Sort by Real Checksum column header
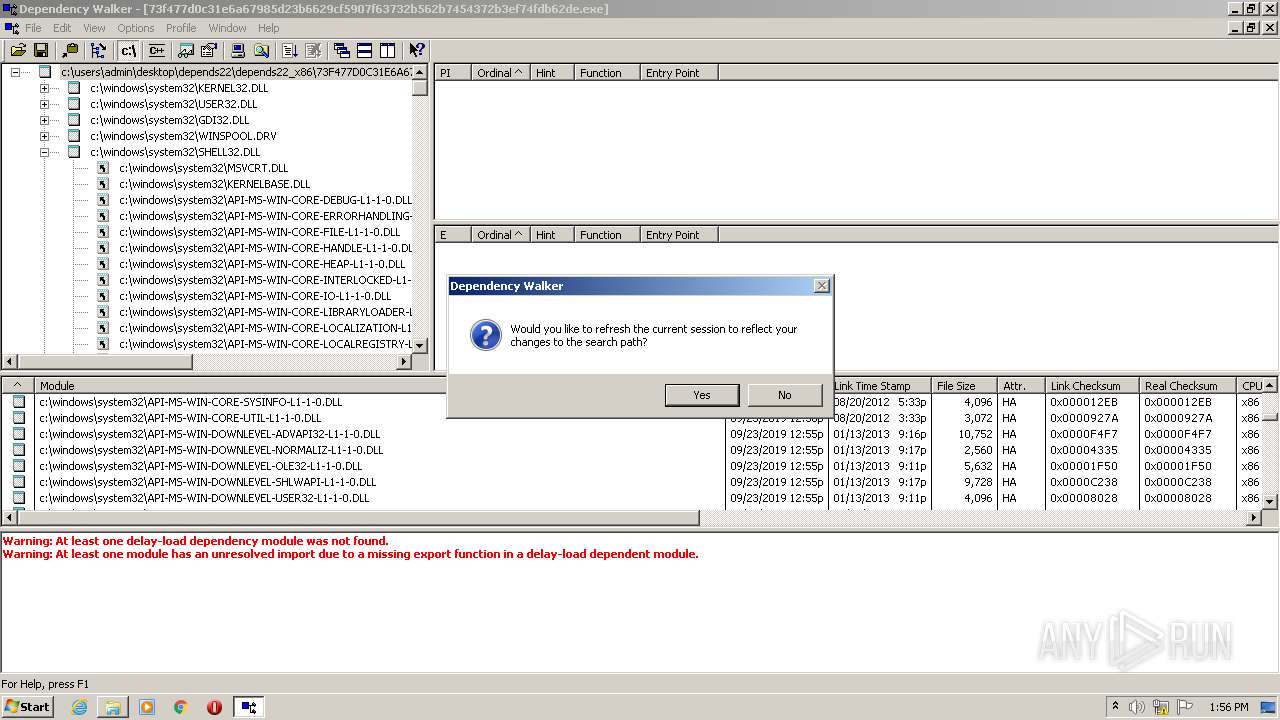 1187,385
